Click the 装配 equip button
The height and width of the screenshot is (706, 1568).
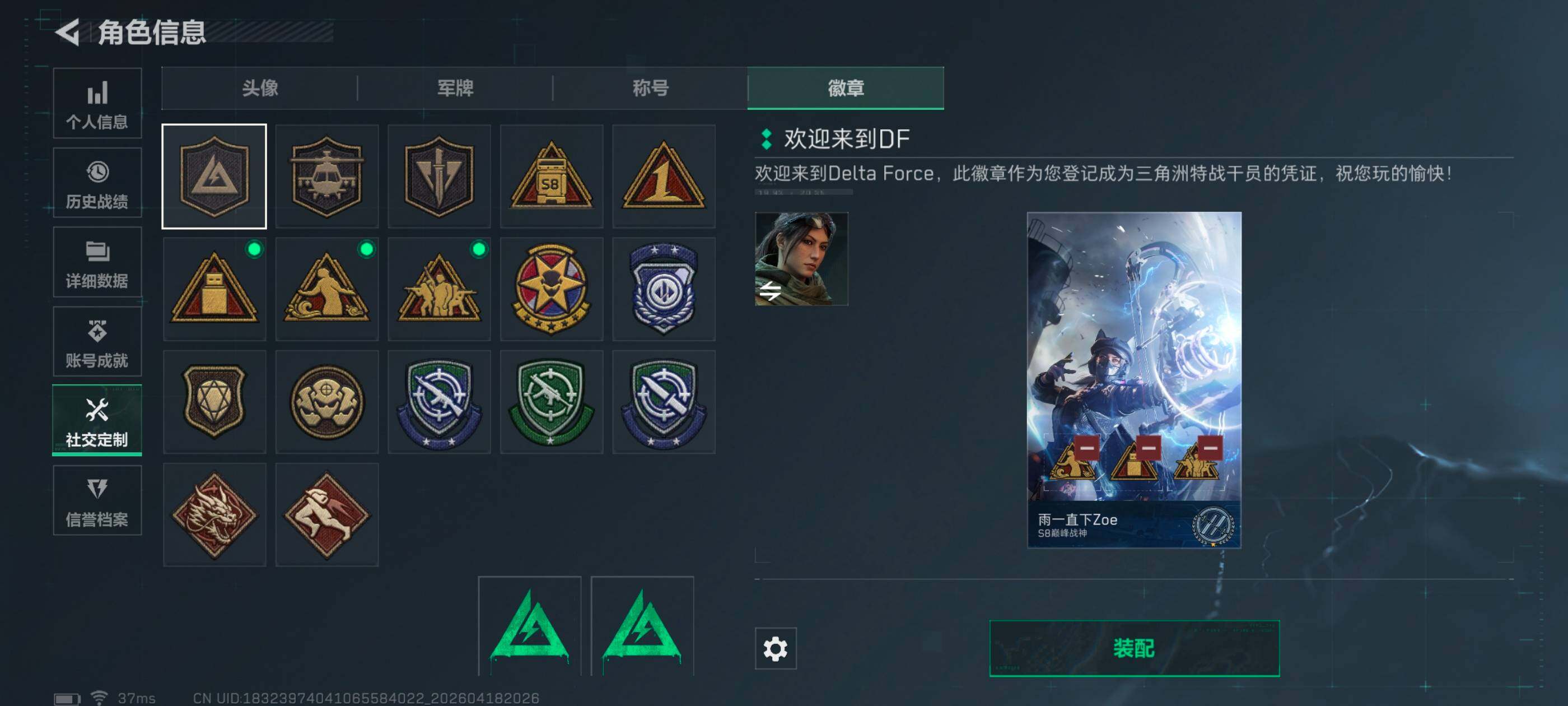pyautogui.click(x=1134, y=649)
